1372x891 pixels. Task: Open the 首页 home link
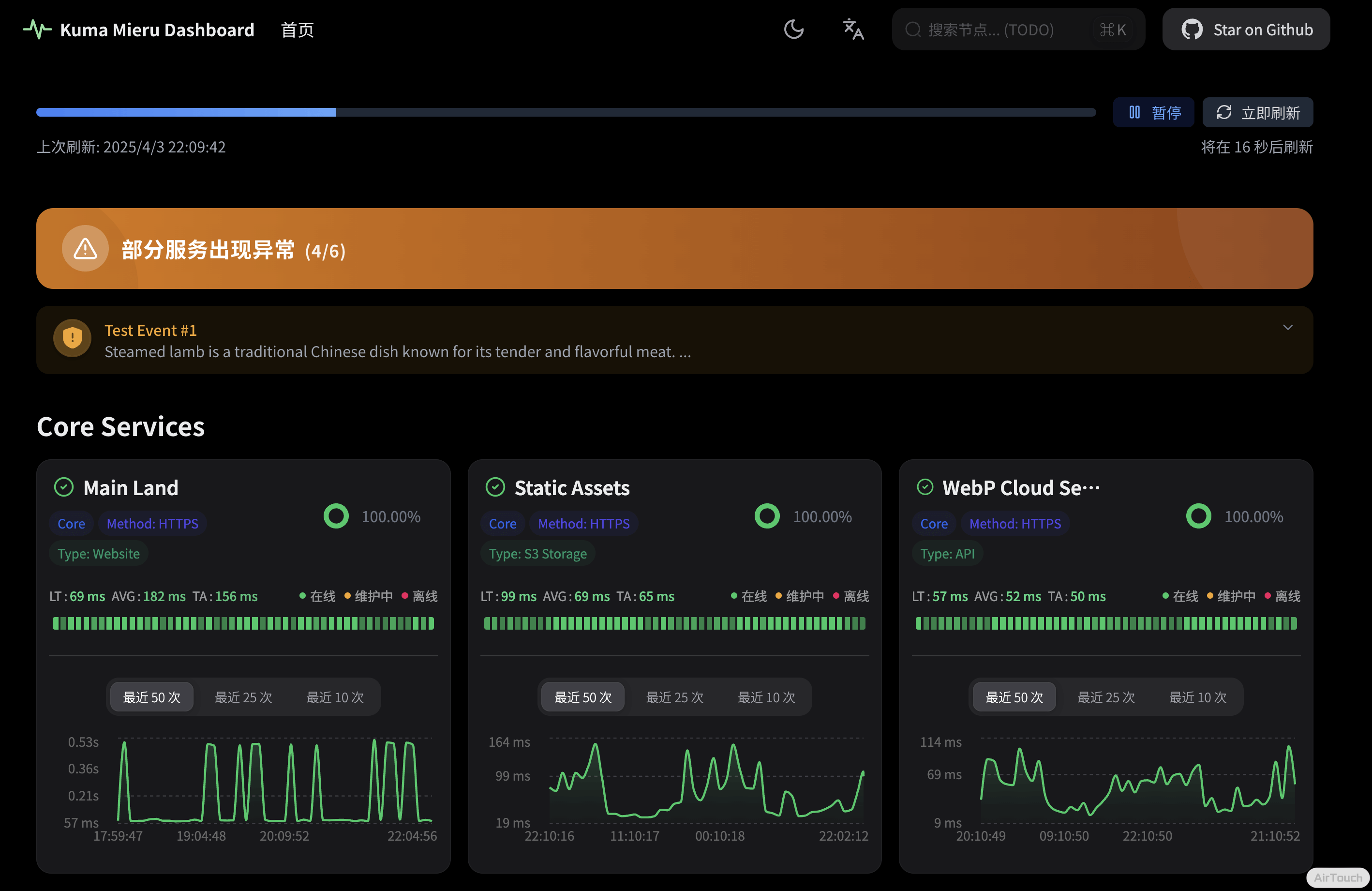297,30
